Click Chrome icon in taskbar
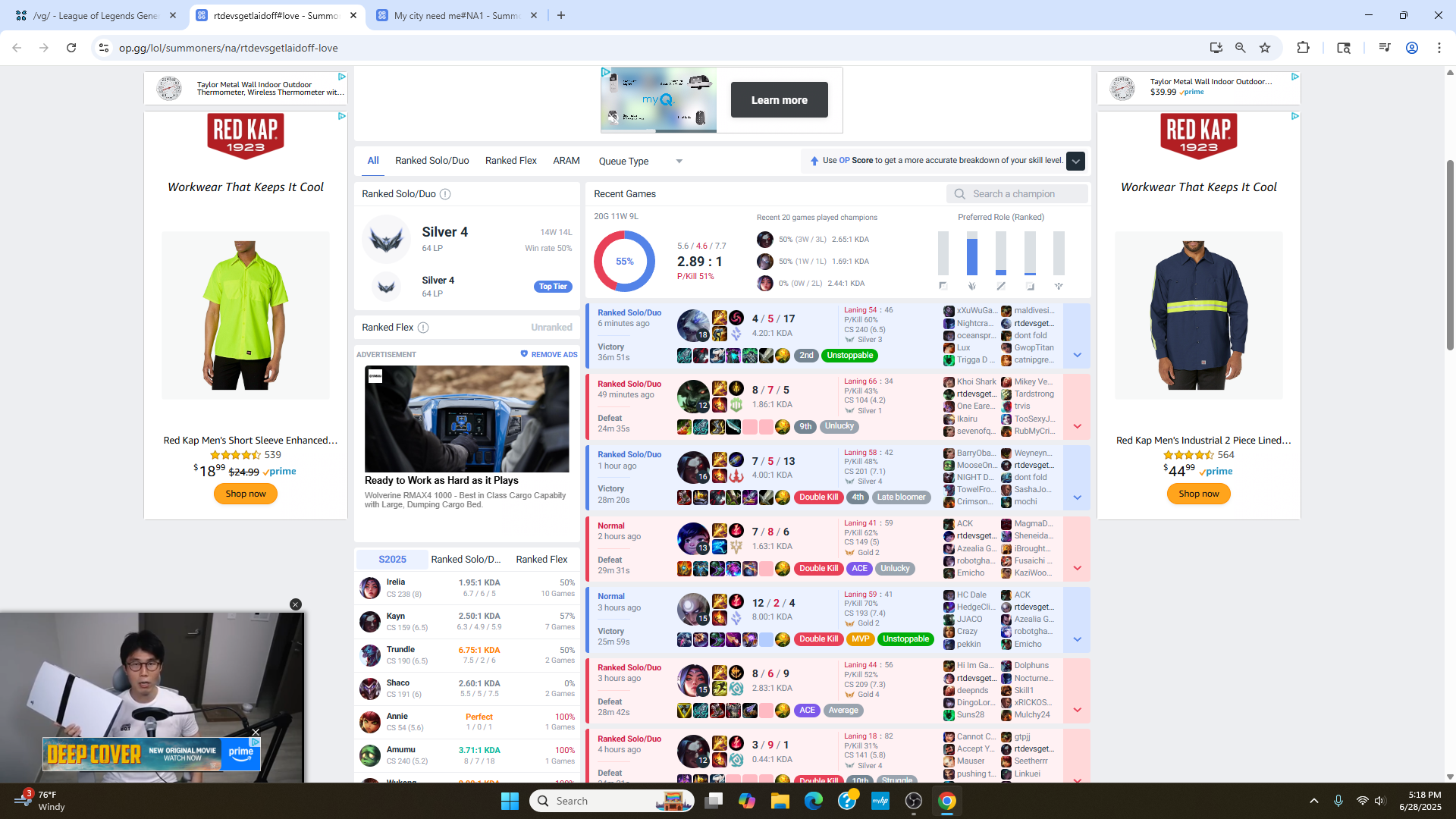 tap(946, 801)
